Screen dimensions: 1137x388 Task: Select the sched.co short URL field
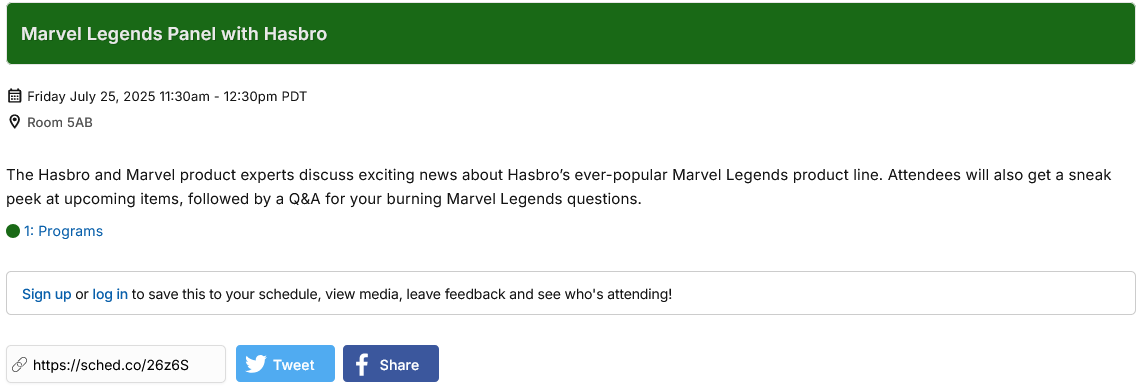(x=116, y=364)
